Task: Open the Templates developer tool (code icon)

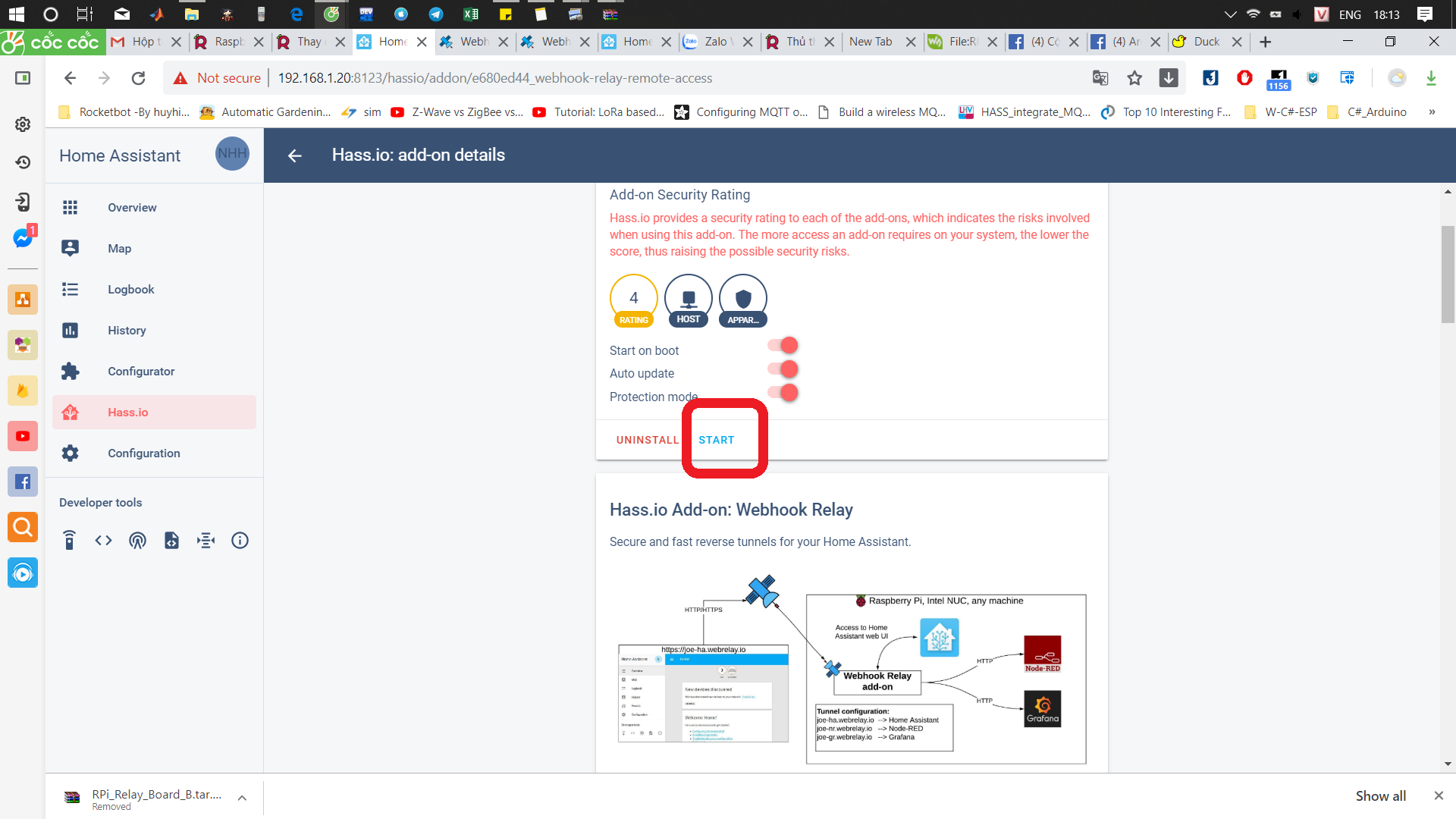Action: tap(103, 541)
